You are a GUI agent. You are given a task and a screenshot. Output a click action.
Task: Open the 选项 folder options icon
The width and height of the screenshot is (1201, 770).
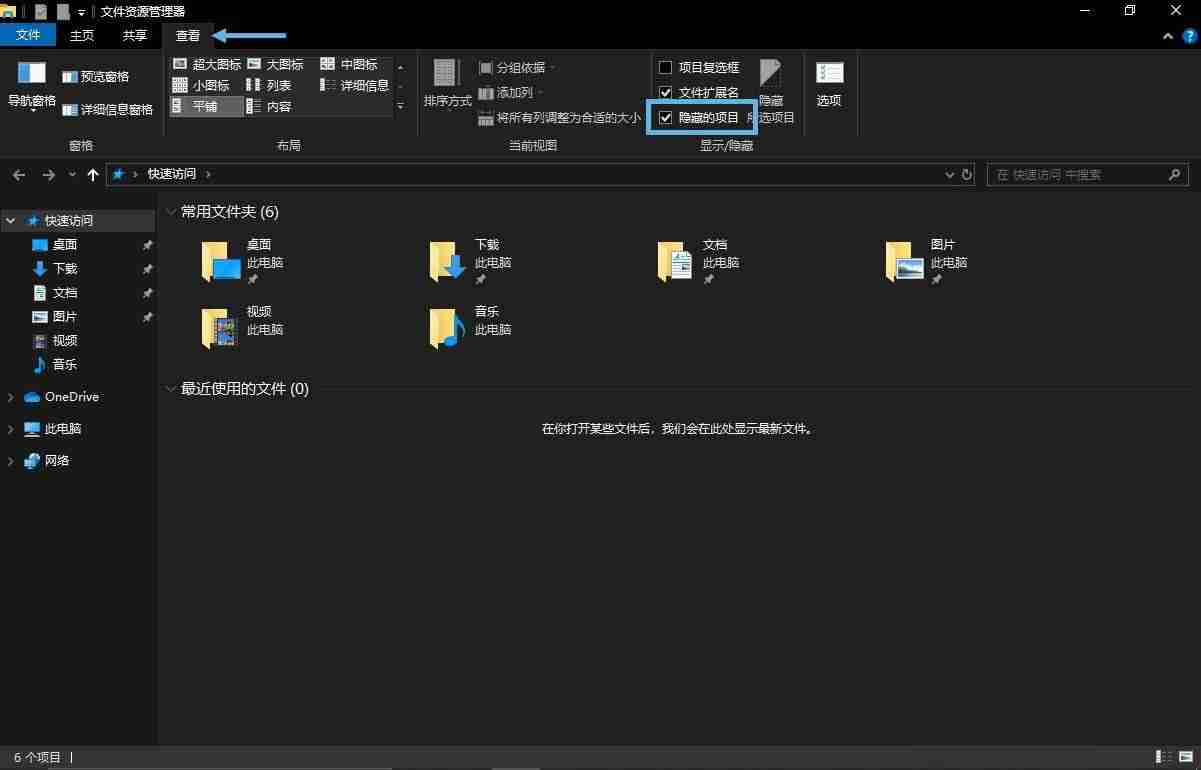(x=828, y=80)
